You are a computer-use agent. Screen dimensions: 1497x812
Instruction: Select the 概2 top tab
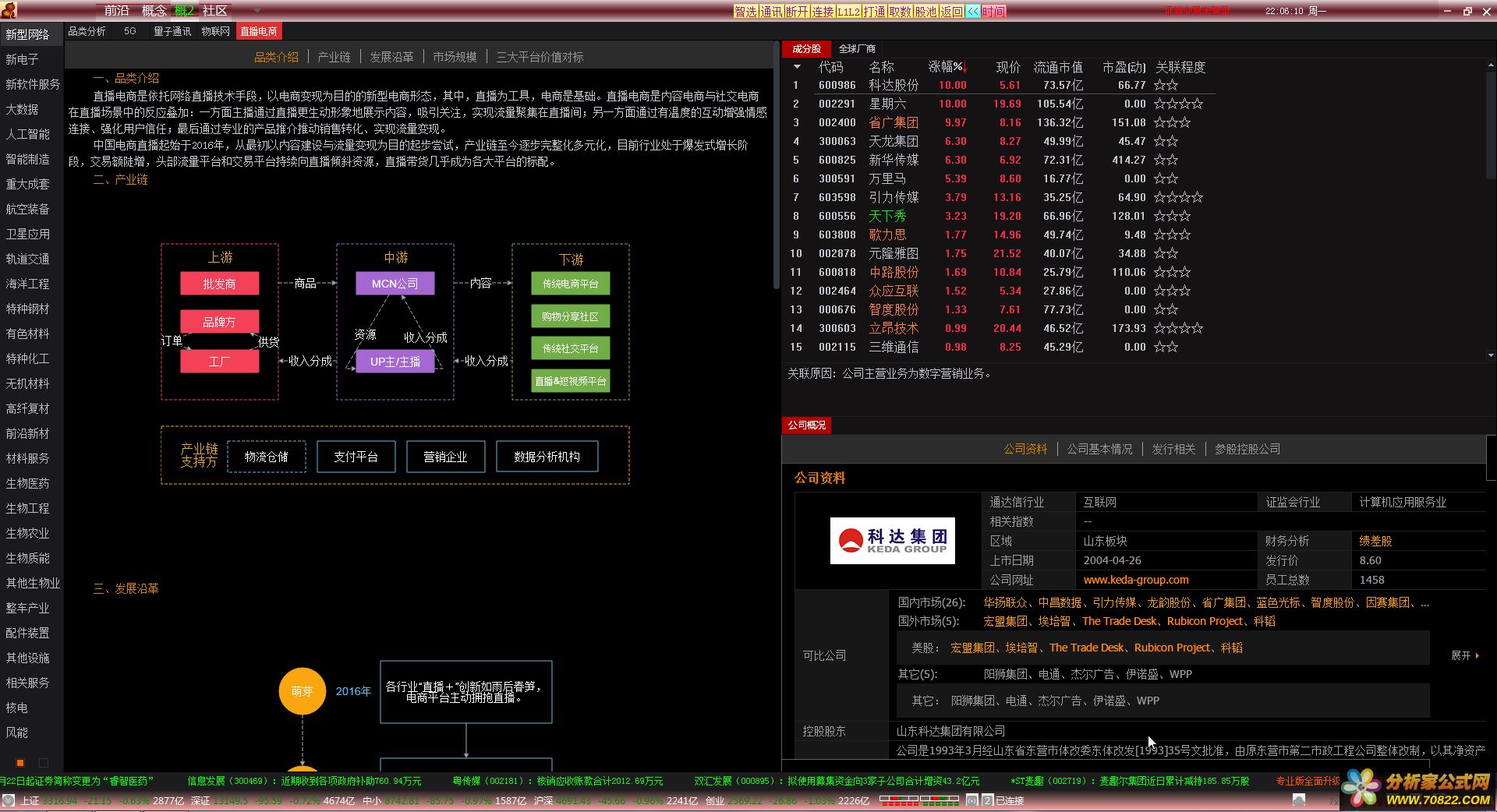pos(185,11)
